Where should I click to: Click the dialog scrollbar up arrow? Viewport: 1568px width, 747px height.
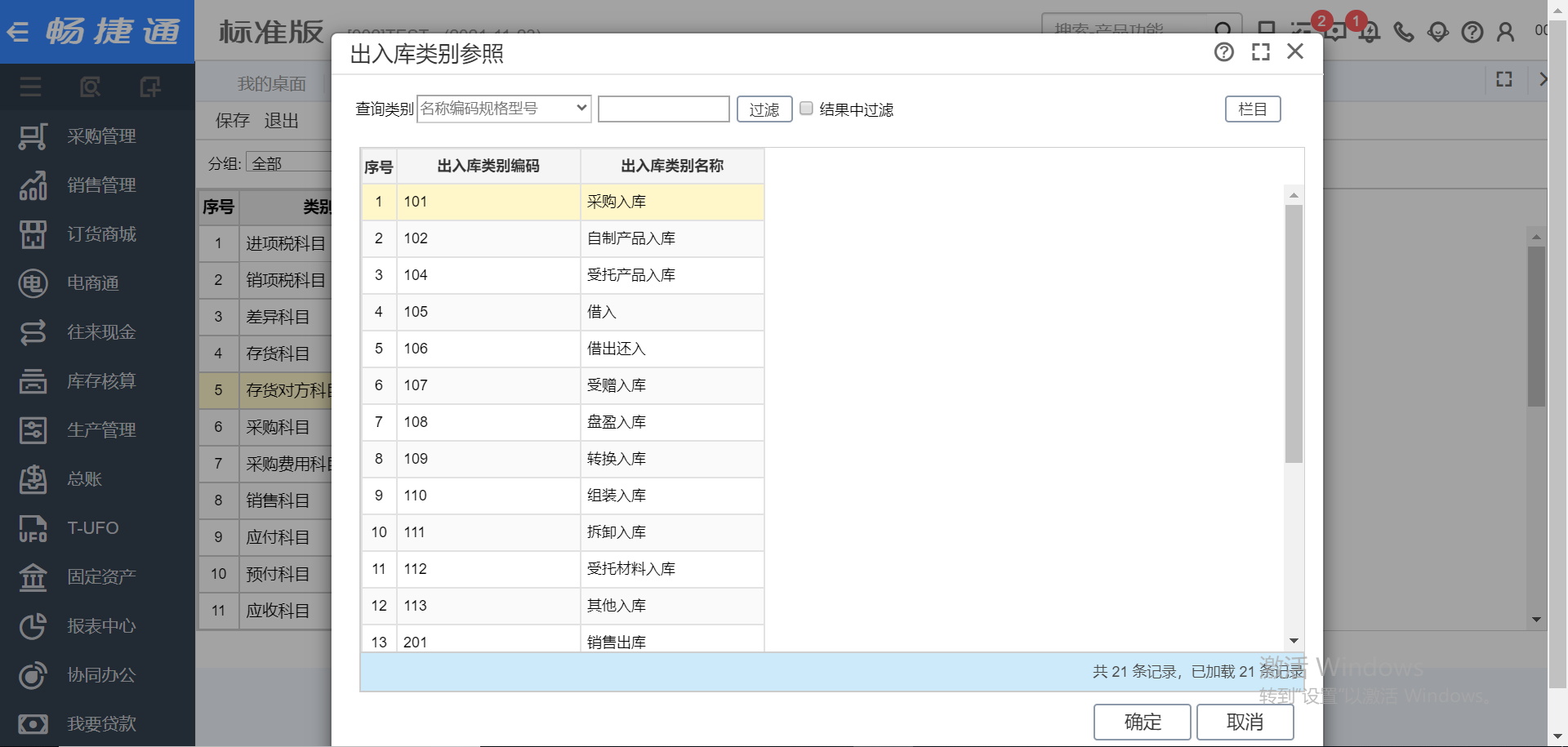tap(1294, 195)
